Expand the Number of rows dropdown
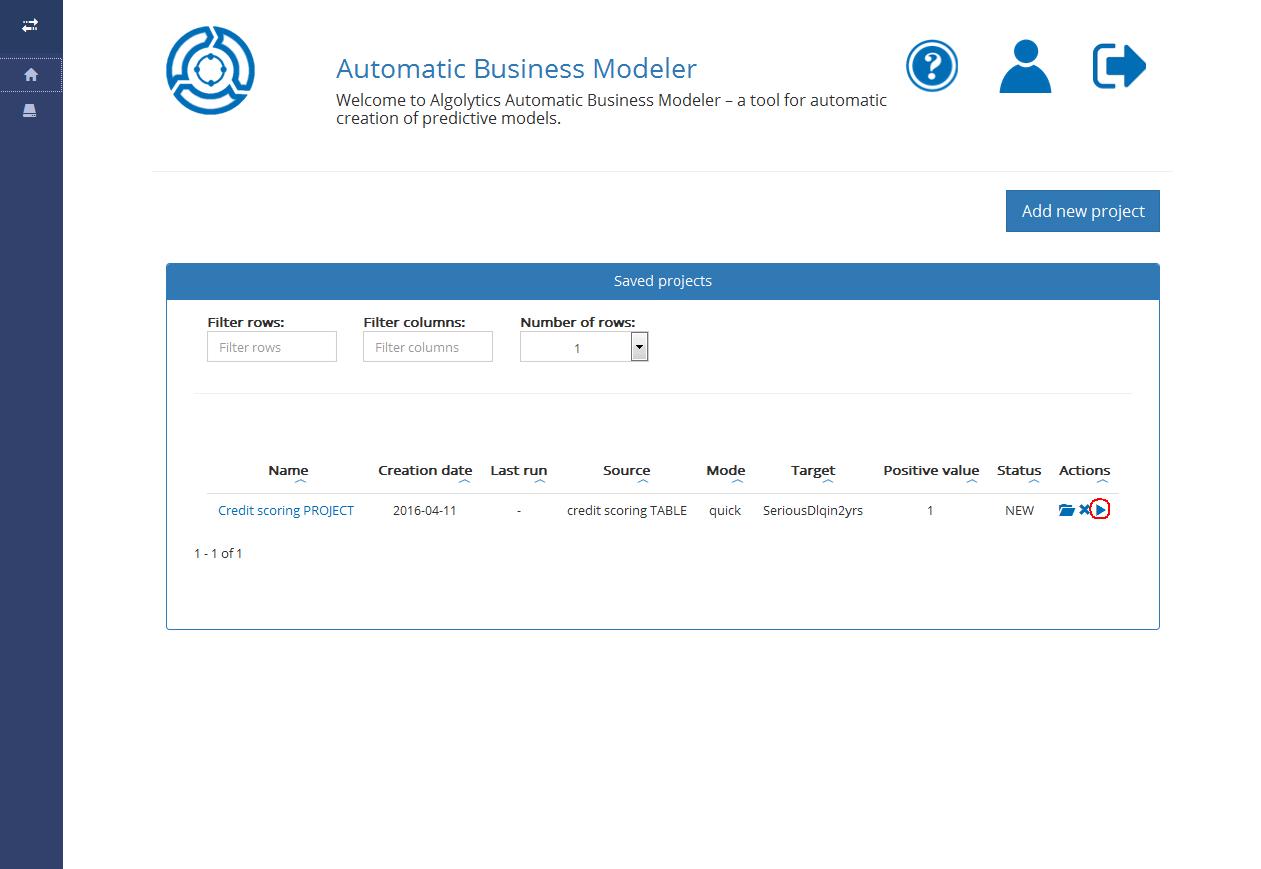This screenshot has width=1261, height=869. pos(639,347)
